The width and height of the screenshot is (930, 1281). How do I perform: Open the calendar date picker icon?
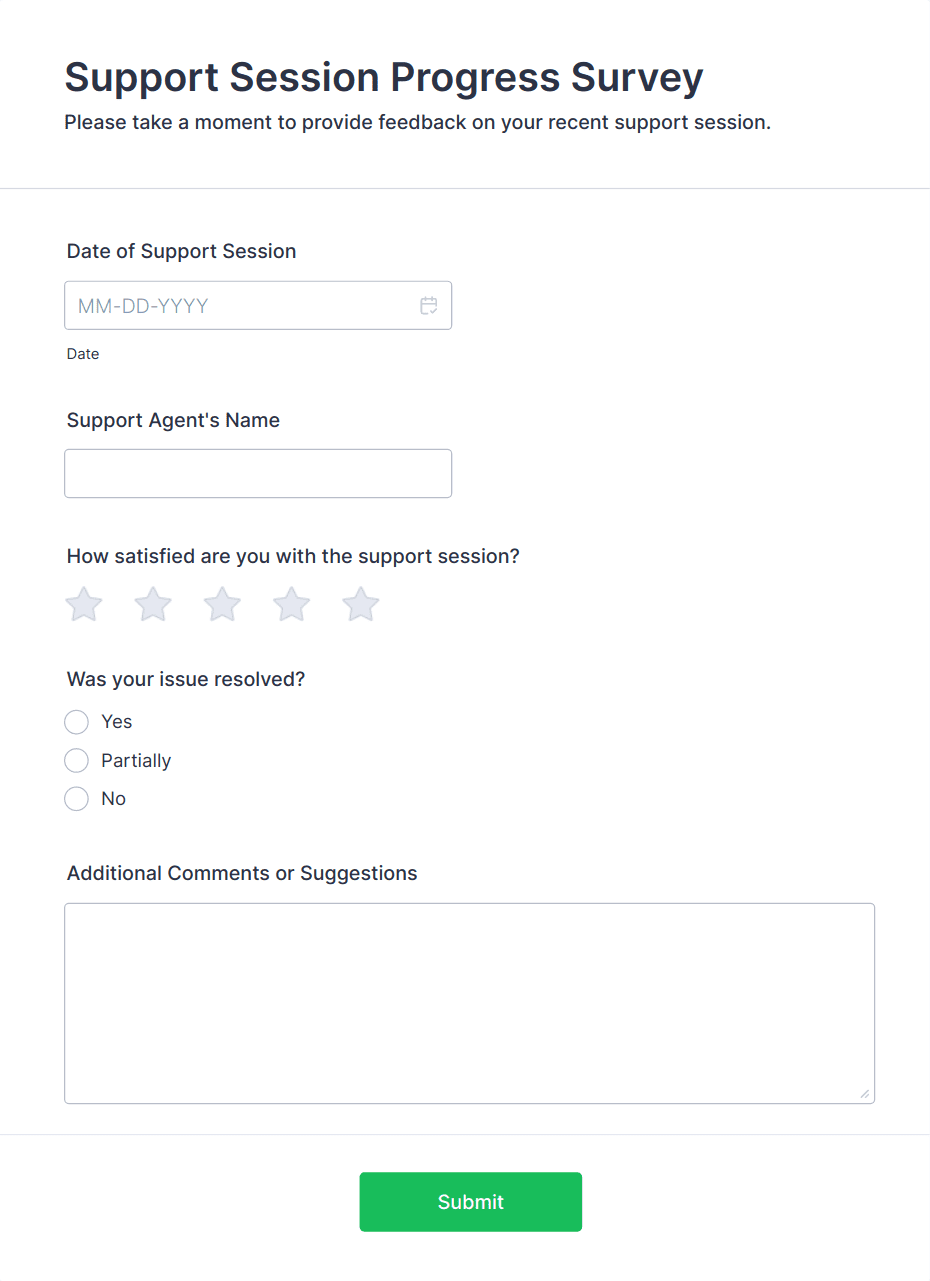pos(429,306)
